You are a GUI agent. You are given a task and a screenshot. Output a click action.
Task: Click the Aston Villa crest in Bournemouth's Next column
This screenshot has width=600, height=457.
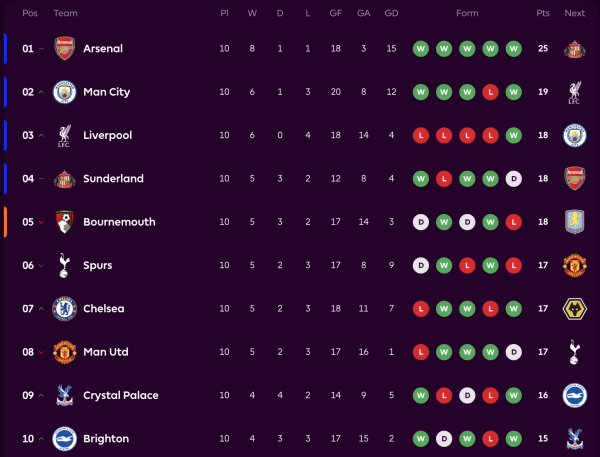tap(574, 222)
